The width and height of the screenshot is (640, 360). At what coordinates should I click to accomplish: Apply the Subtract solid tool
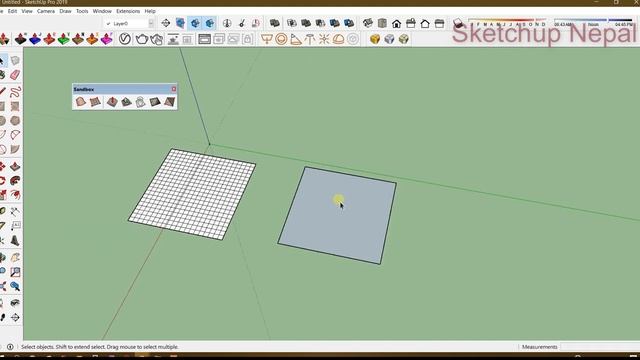pyautogui.click(x=320, y=23)
